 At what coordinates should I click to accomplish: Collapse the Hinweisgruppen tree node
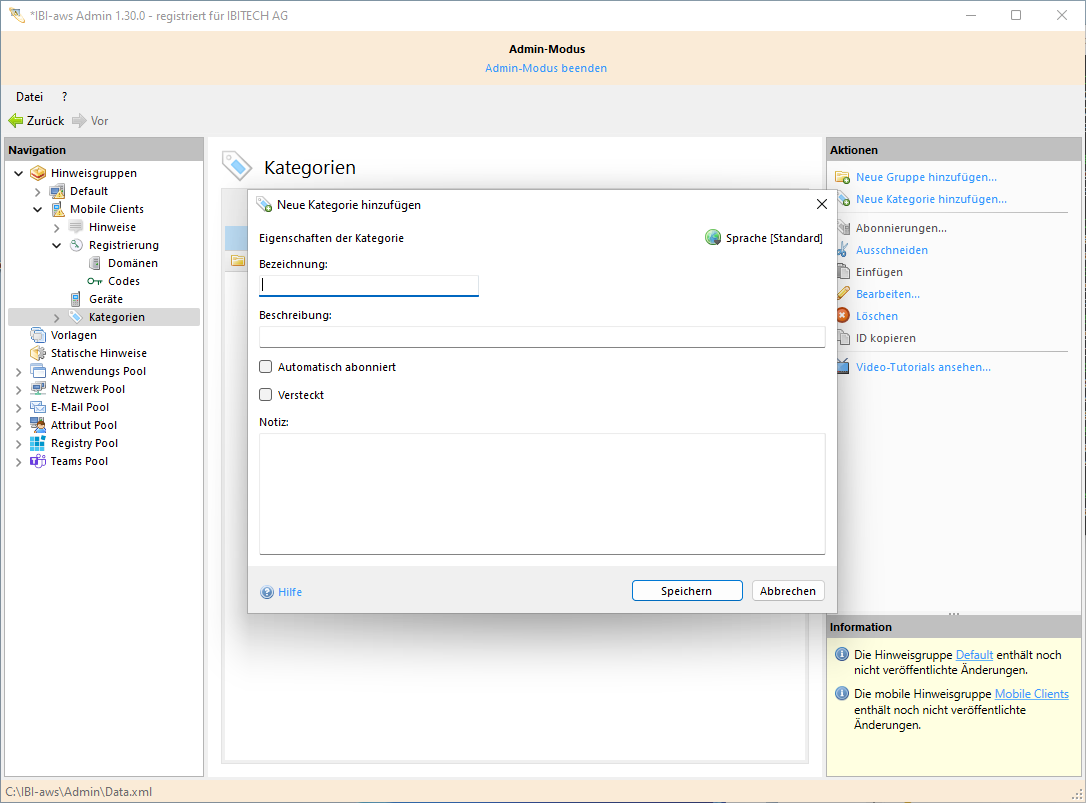(19, 173)
